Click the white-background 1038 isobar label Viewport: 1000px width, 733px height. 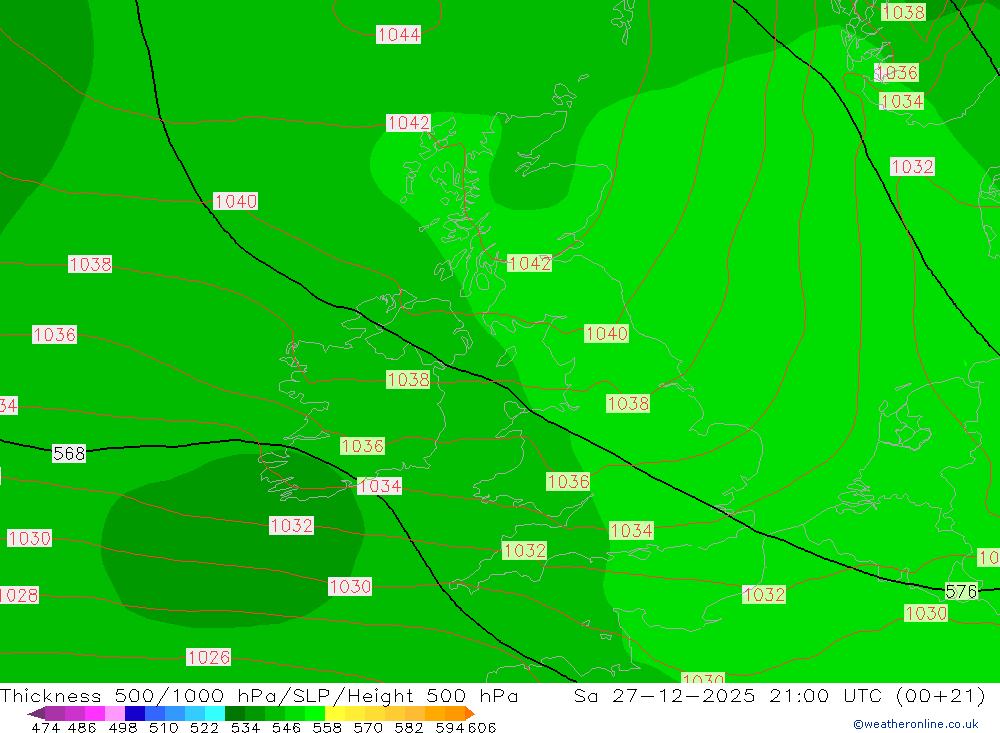pos(90,264)
